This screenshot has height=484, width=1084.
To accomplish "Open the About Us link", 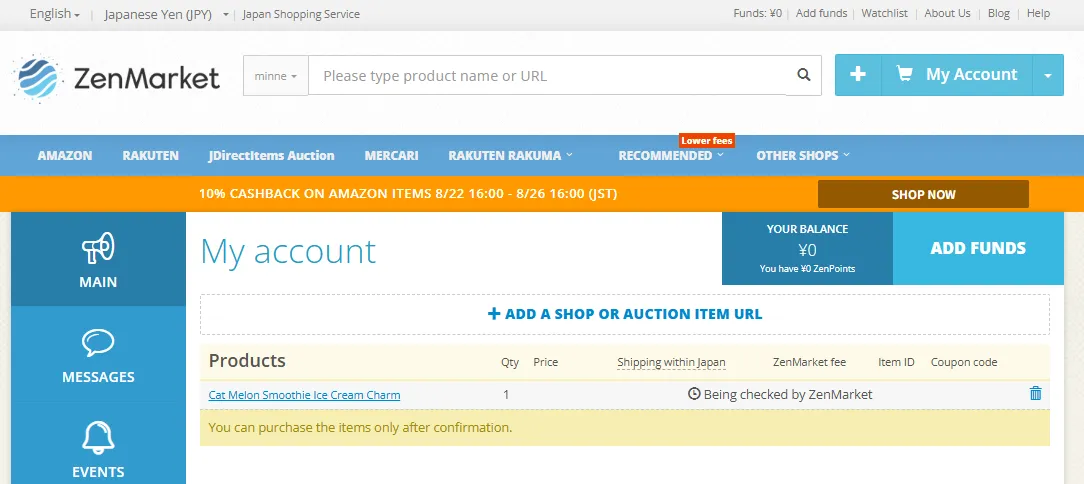I will [947, 13].
